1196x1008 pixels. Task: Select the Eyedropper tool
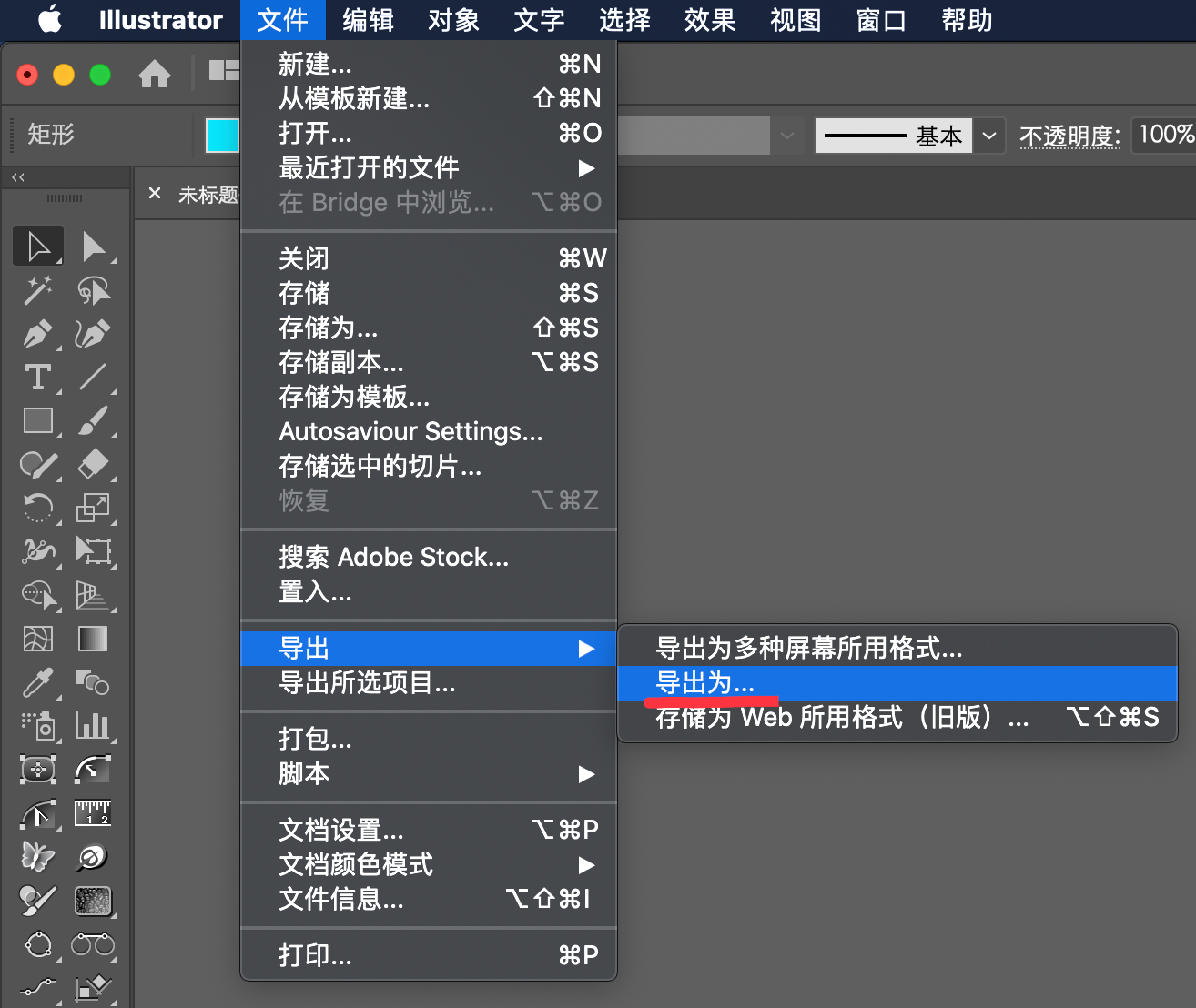[38, 682]
